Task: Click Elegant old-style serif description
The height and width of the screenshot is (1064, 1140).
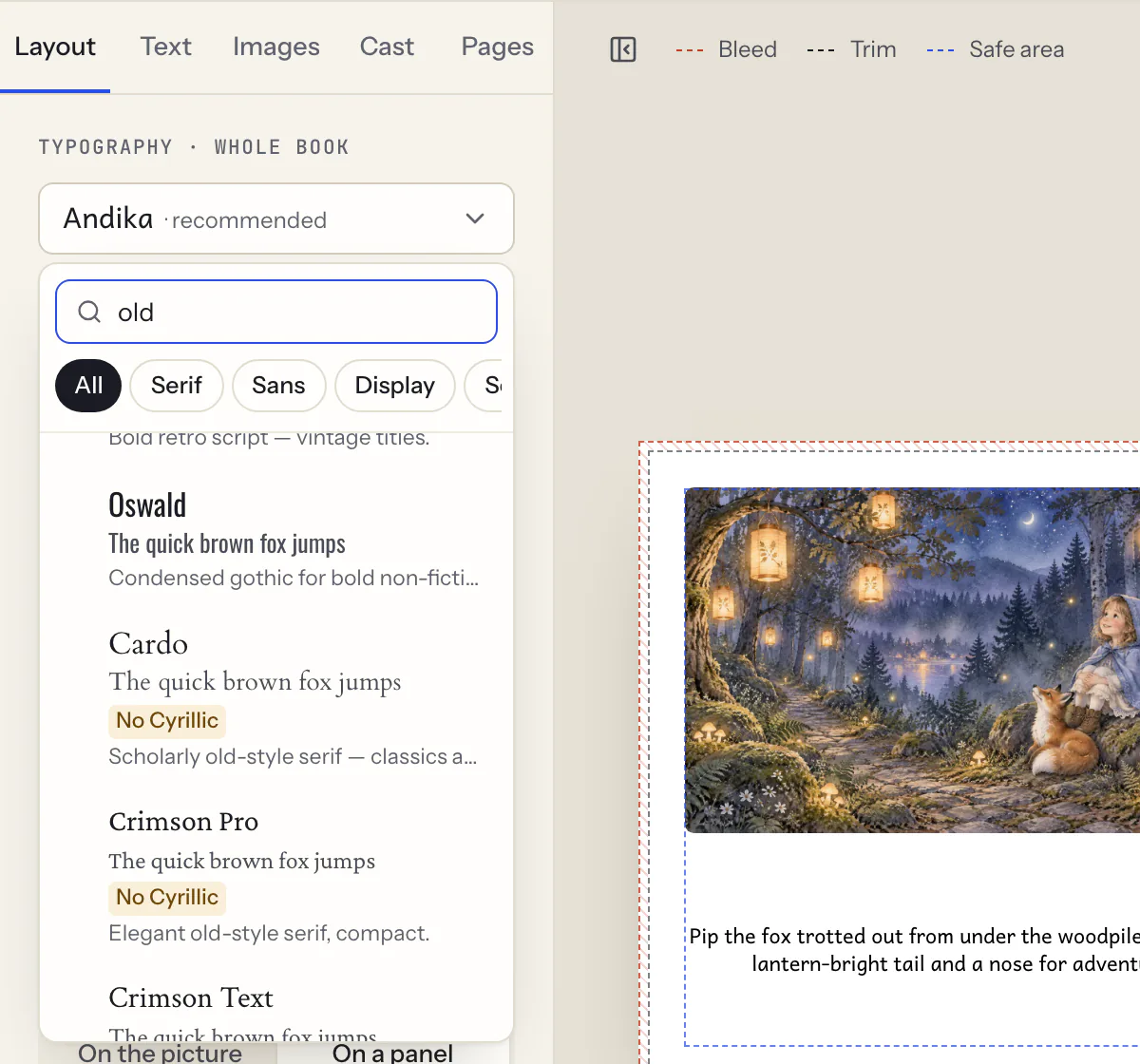Action: pyautogui.click(x=269, y=933)
